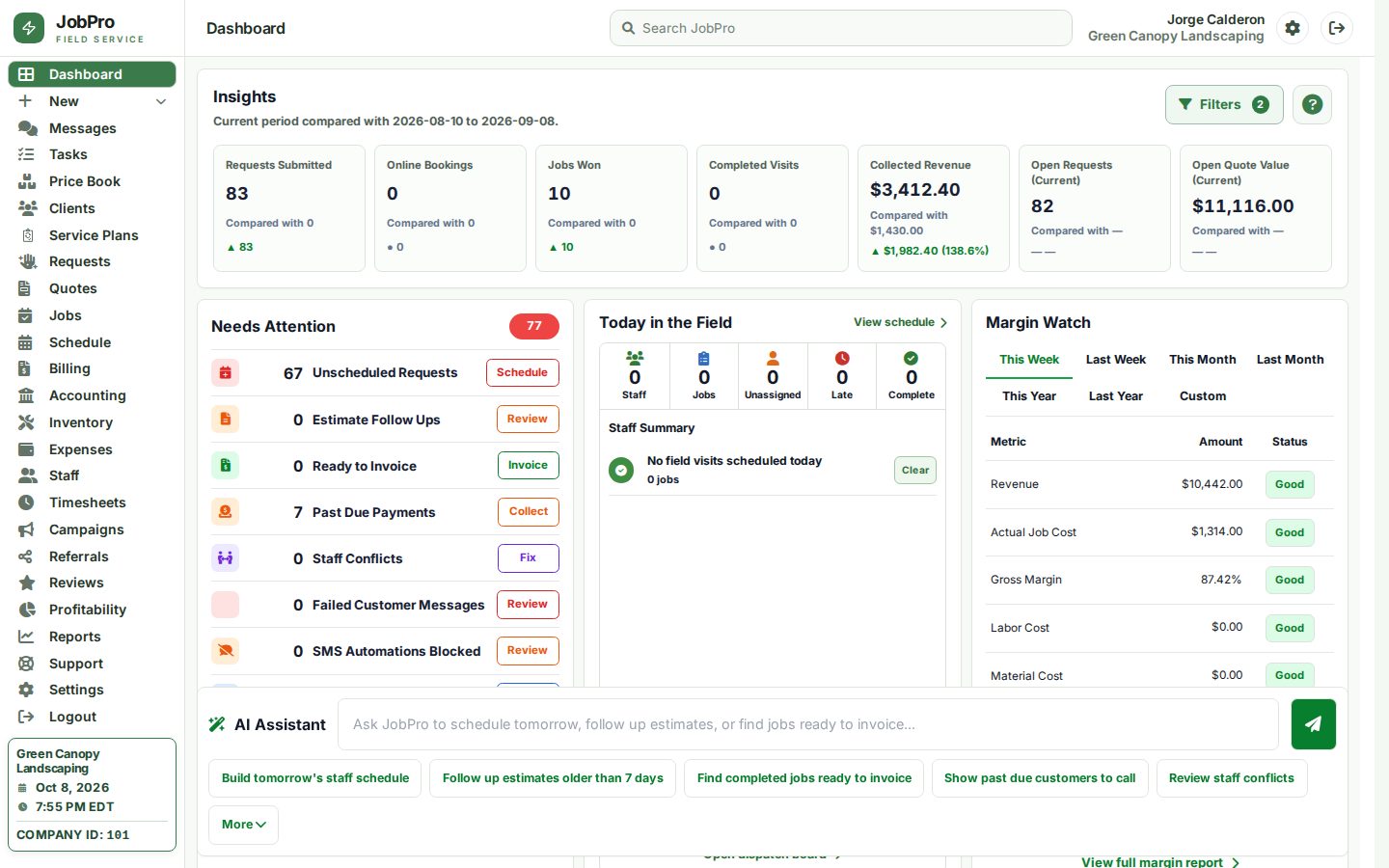Click the Schedule calendar icon in sidebar
Viewport: 1389px width, 868px height.
tap(26, 342)
